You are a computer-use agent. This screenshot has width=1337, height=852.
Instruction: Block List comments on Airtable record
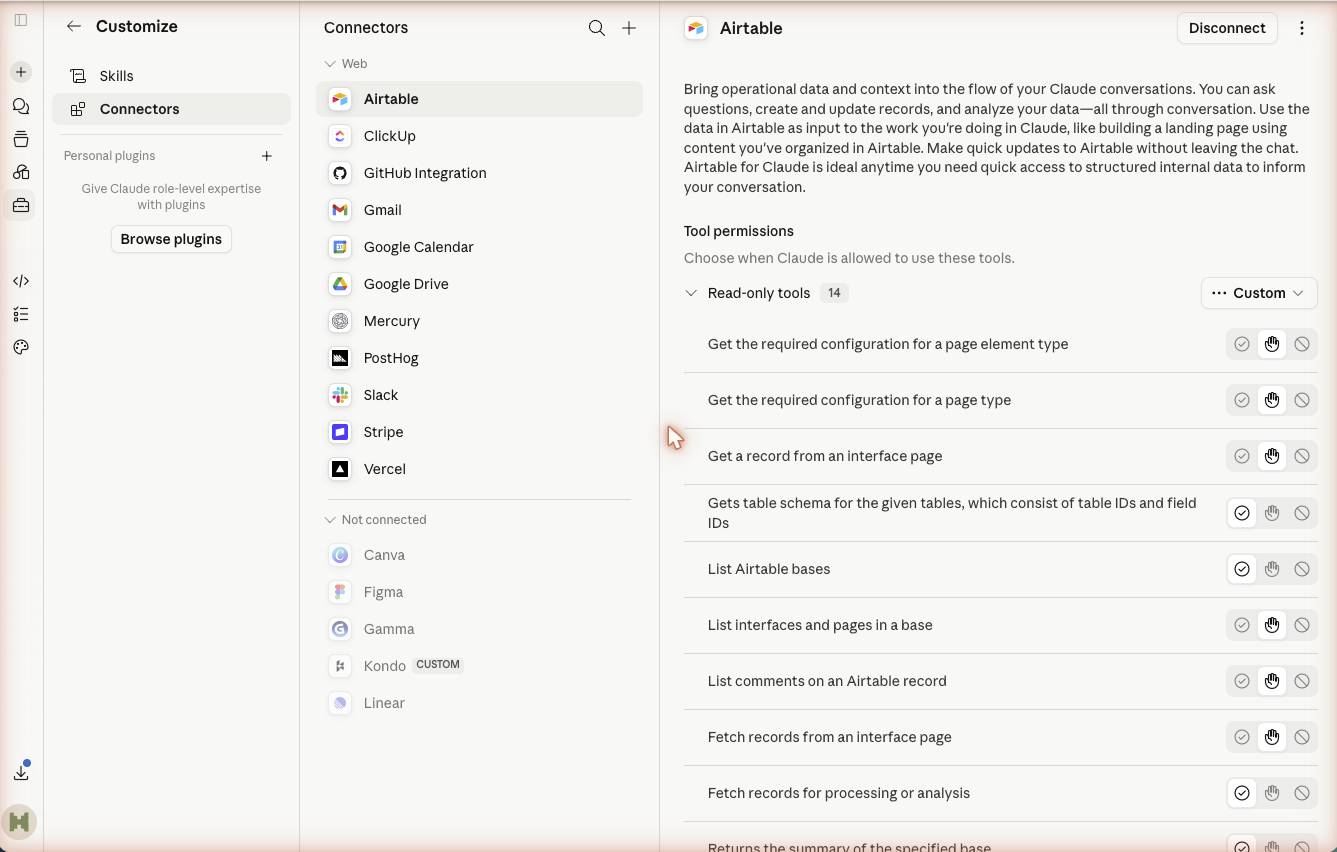(1302, 681)
